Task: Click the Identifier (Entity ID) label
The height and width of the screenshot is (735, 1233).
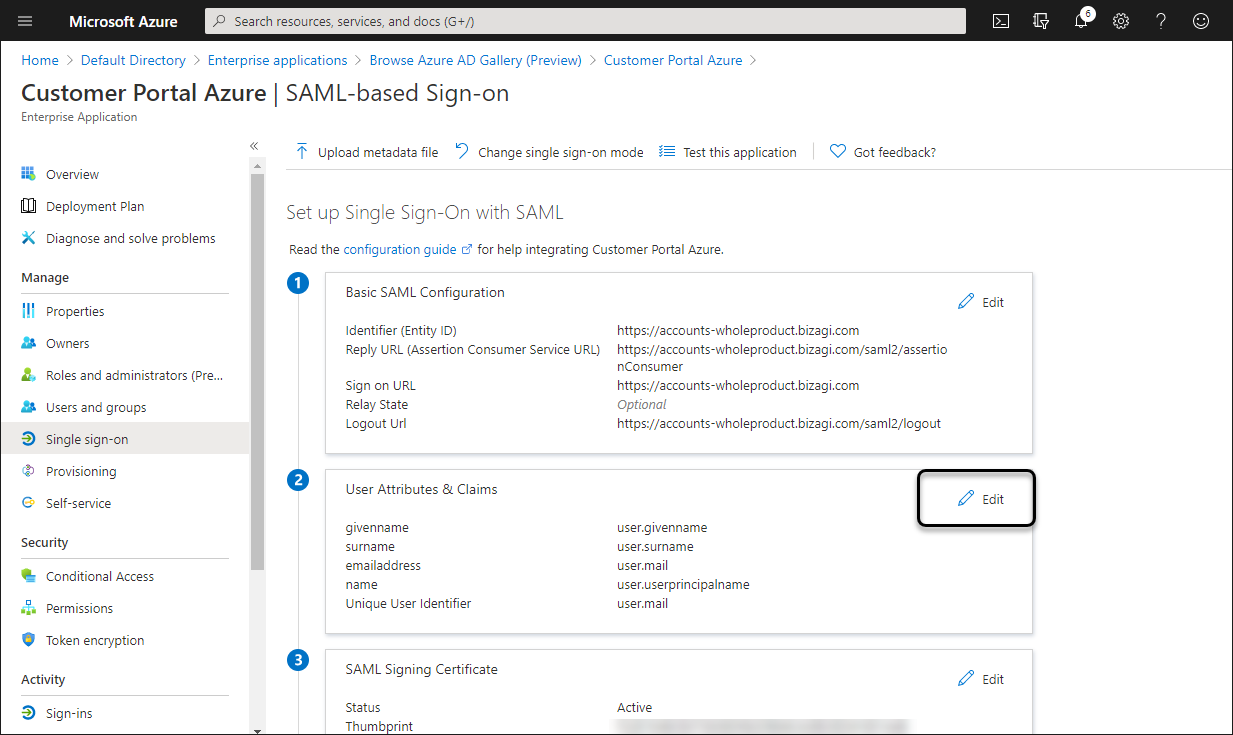Action: (401, 331)
